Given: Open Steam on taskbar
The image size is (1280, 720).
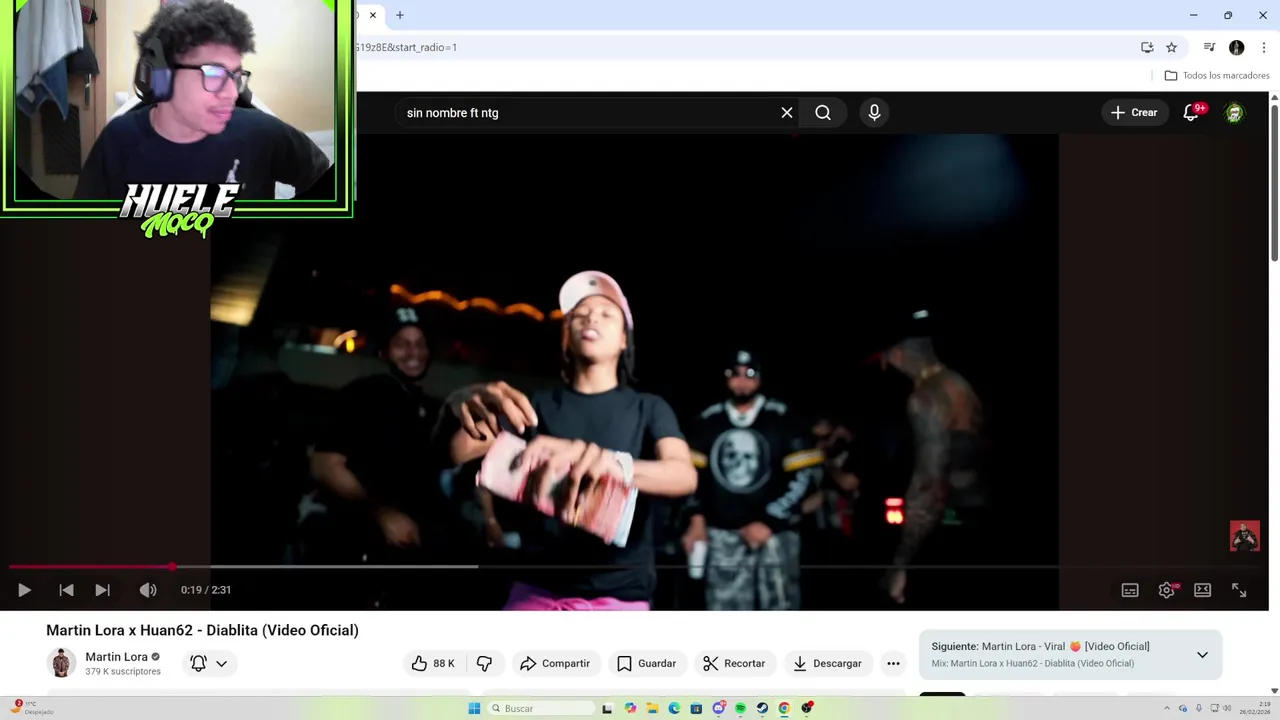Looking at the screenshot, I should 762,708.
